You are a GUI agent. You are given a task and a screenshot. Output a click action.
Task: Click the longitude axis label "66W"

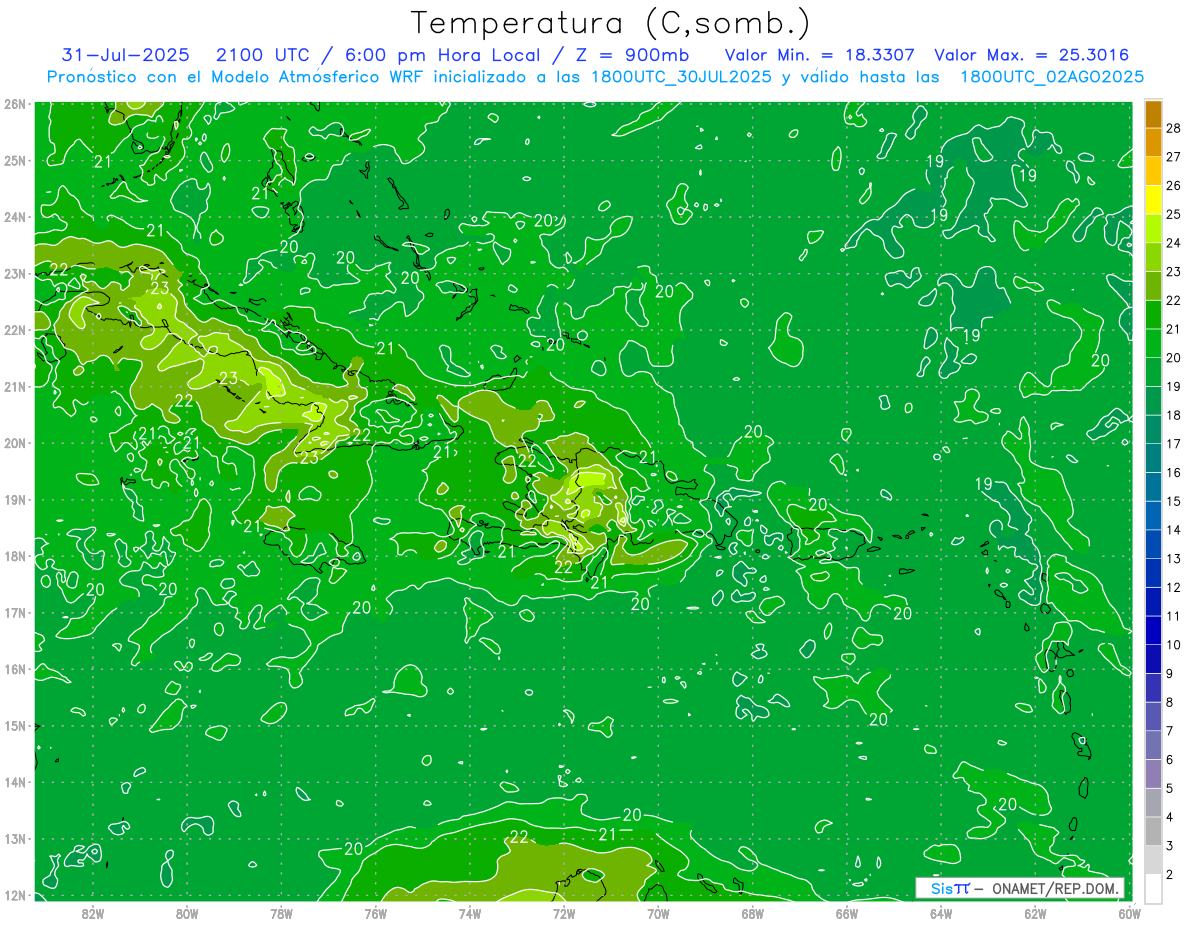pos(847,913)
